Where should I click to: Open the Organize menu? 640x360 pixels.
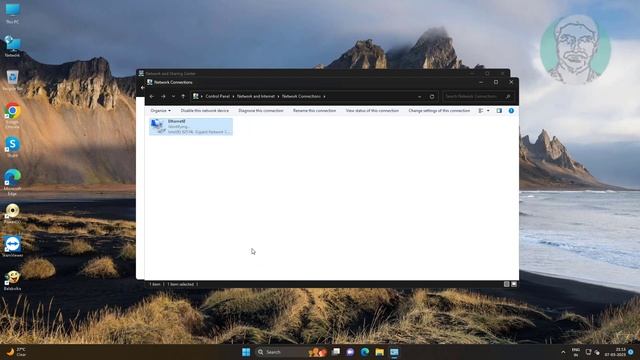[x=160, y=111]
